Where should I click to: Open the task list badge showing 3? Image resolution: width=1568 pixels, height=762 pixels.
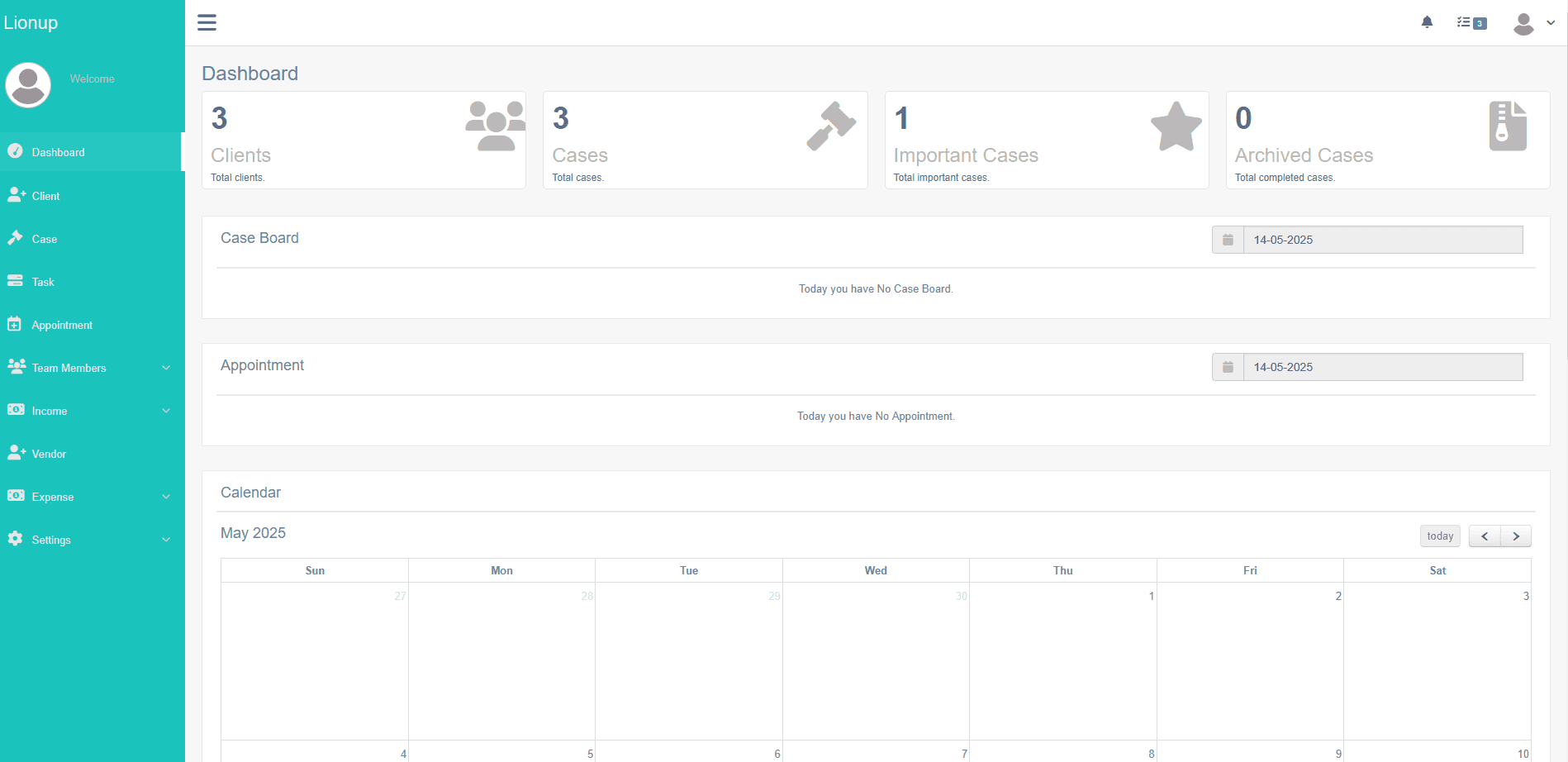(1471, 22)
